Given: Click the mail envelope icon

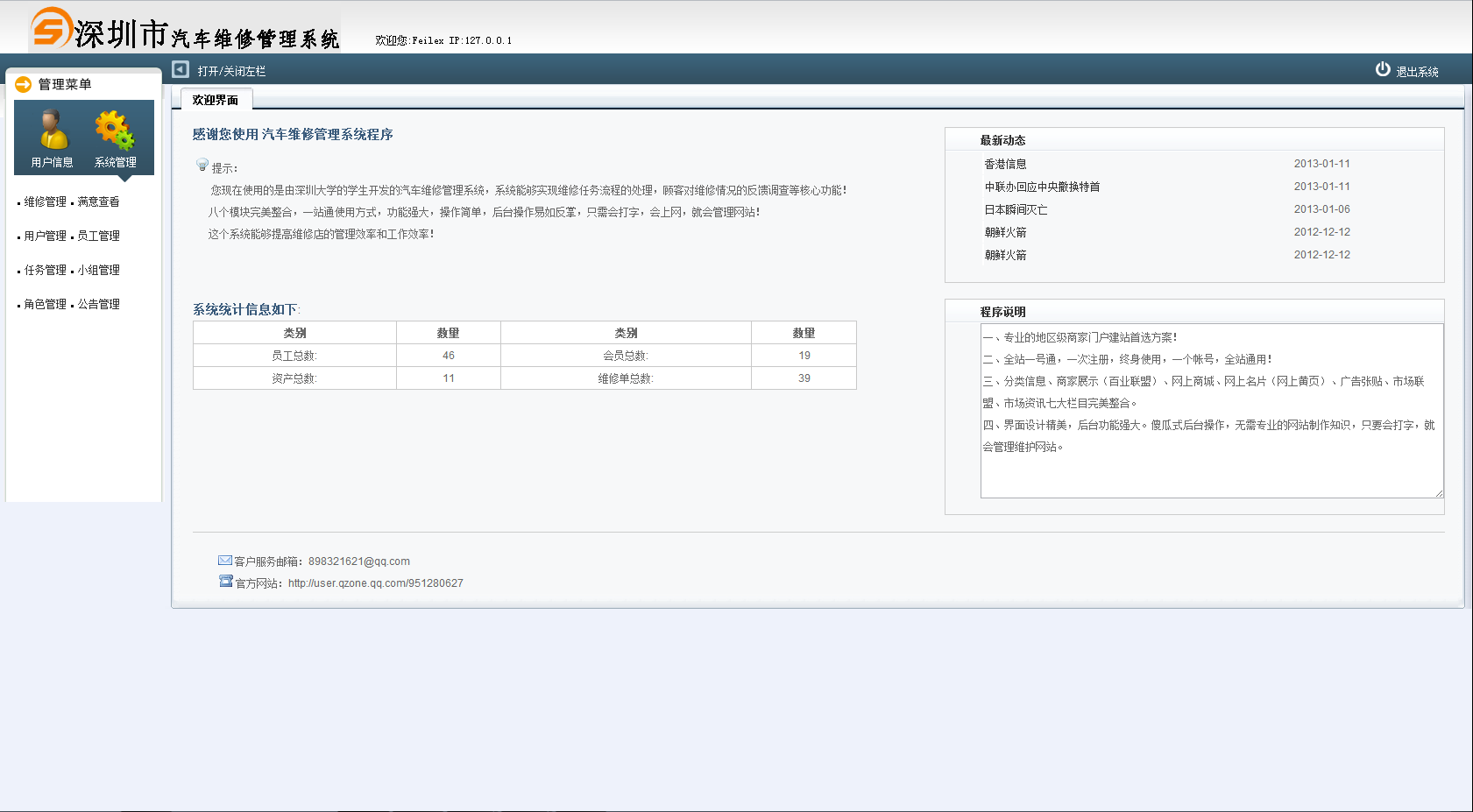Looking at the screenshot, I should pos(225,561).
